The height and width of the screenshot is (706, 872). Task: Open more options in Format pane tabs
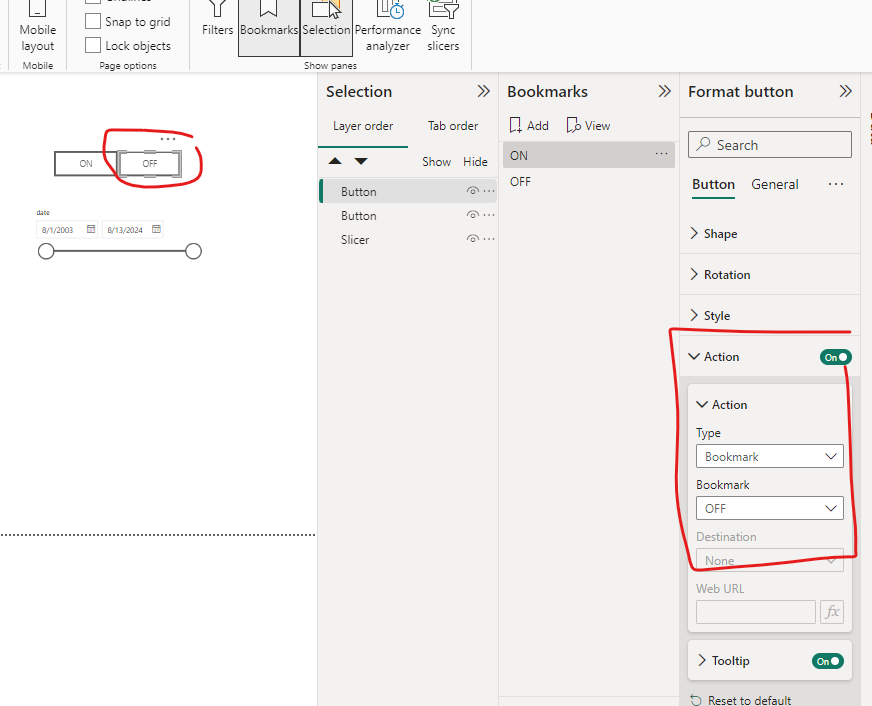(836, 184)
